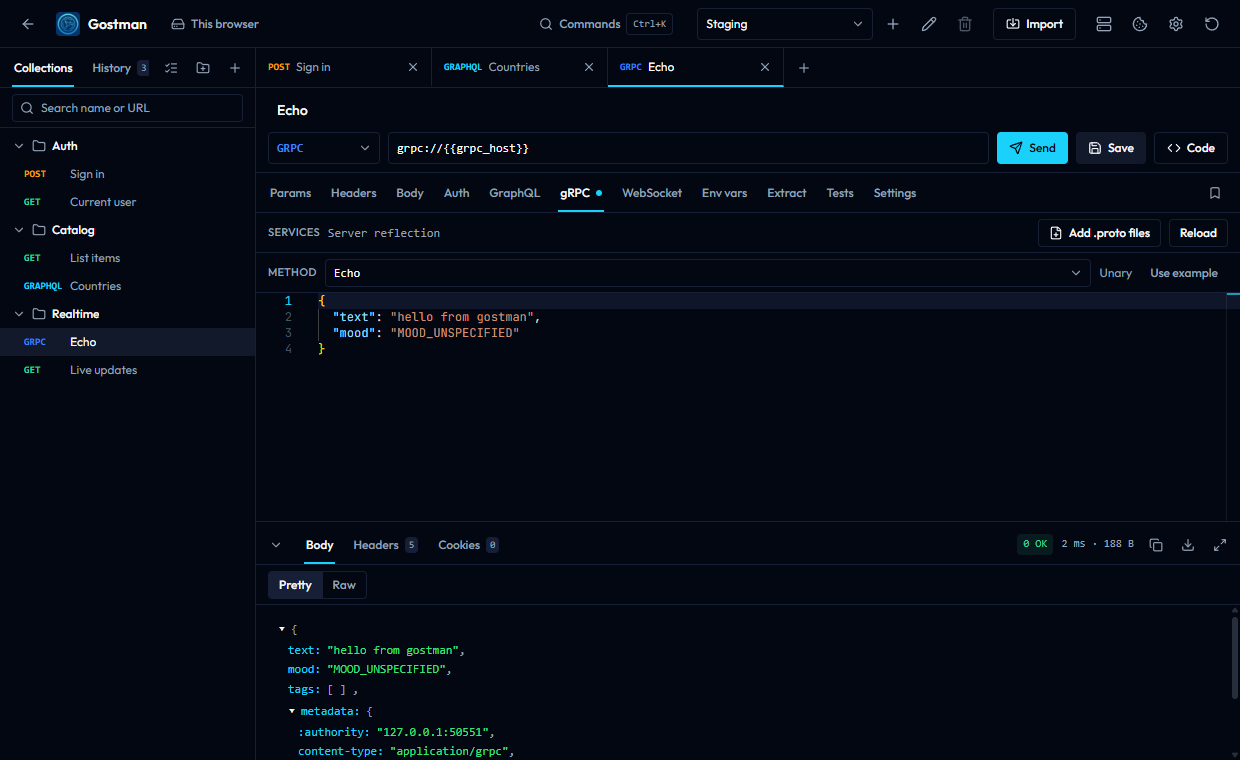This screenshot has height=760, width=1240.
Task: Close the Sign in tab
Action: 413,67
